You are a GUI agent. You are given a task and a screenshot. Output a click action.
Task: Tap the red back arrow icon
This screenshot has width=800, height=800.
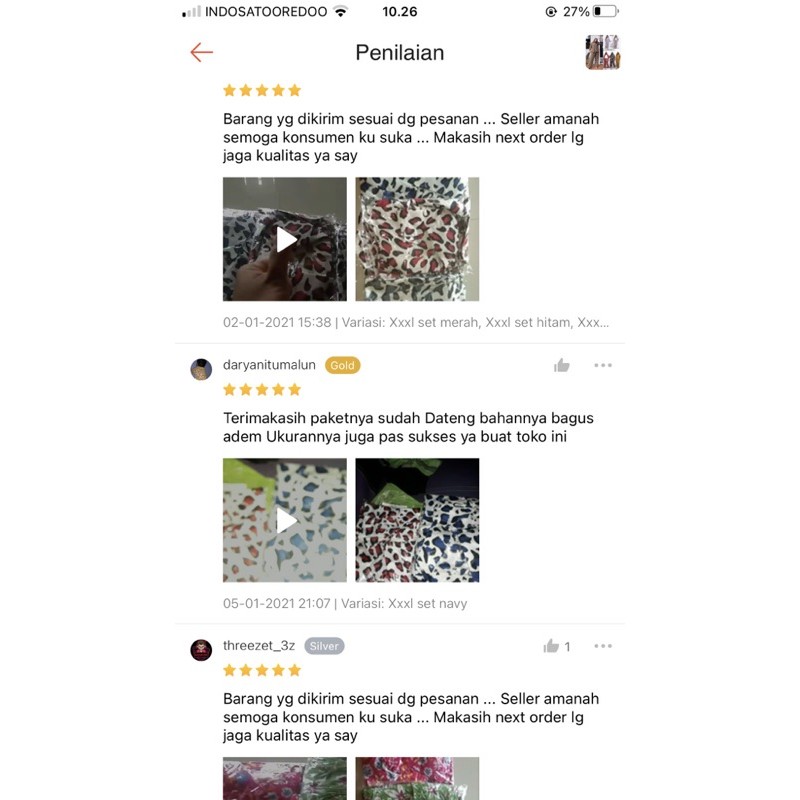click(202, 52)
